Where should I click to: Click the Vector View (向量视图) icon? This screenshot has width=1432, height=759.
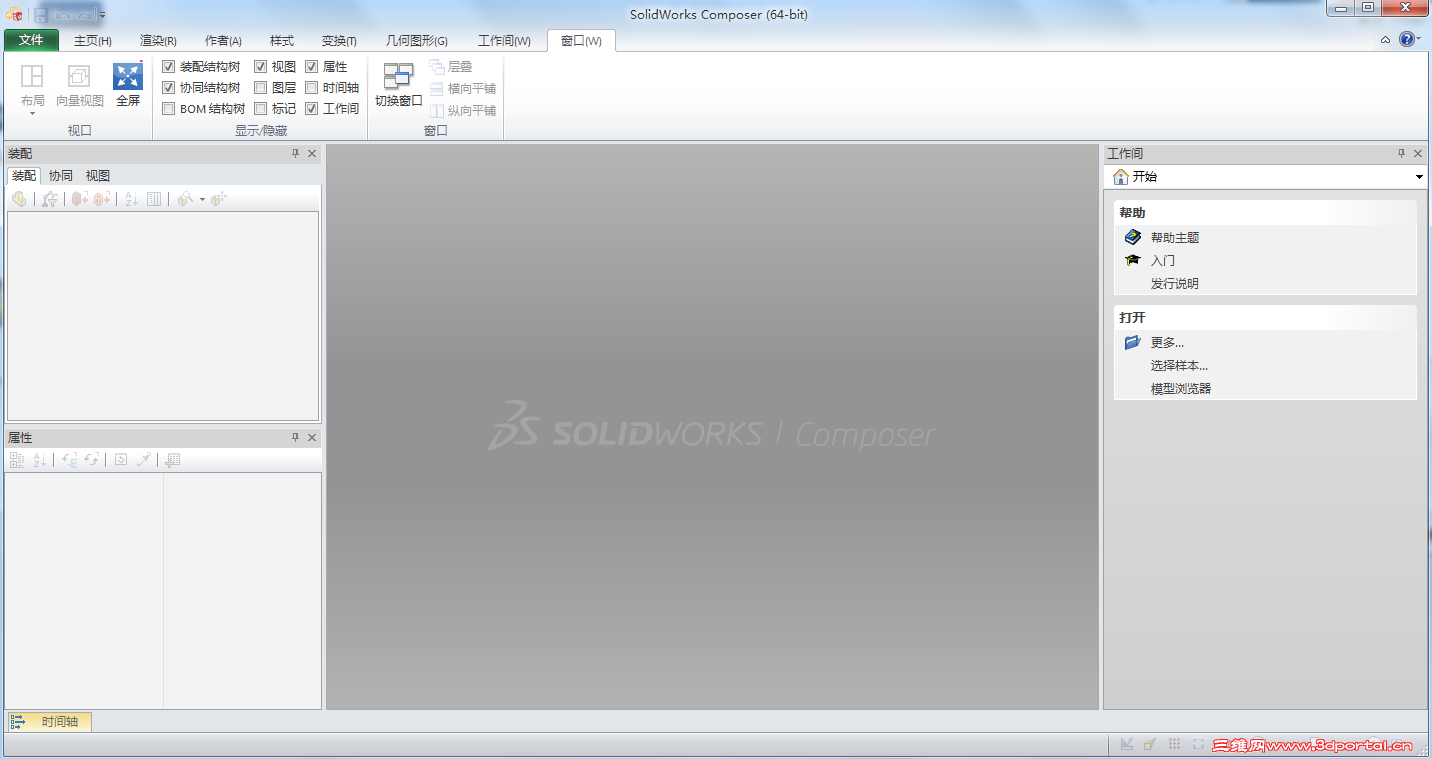(x=79, y=77)
